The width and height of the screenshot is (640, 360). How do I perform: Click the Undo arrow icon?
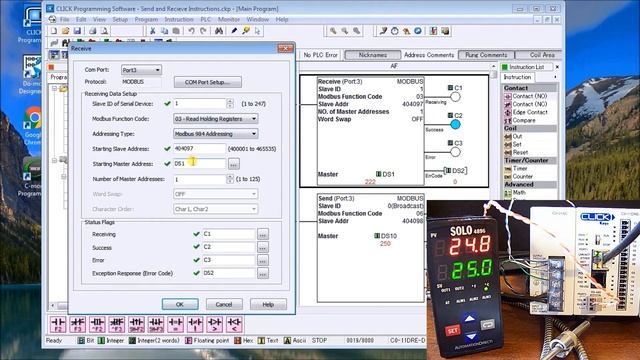pyautogui.click(x=191, y=31)
